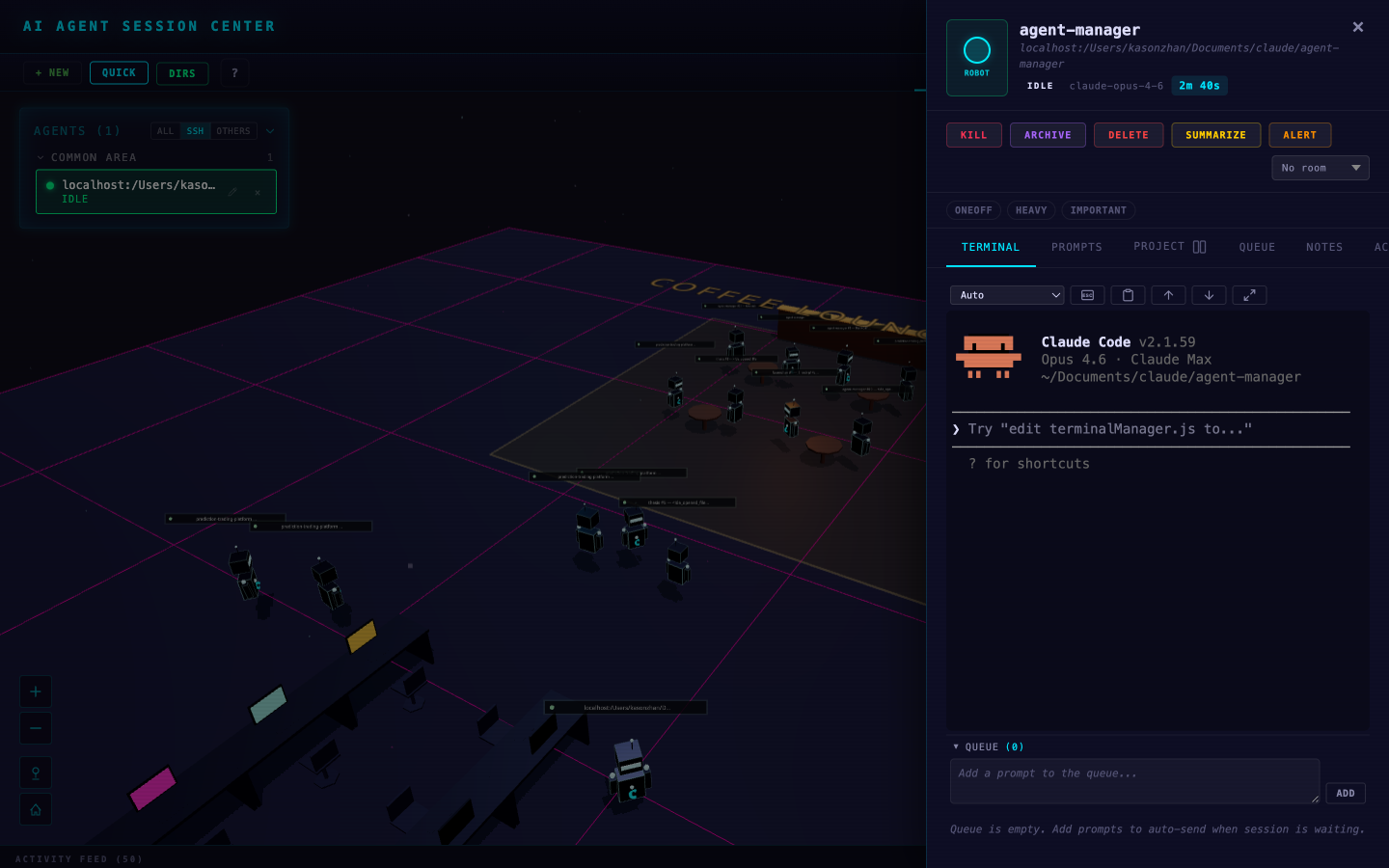Click the clipboard paste icon in terminal toolbar
This screenshot has height=868, width=1389.
1128,295
